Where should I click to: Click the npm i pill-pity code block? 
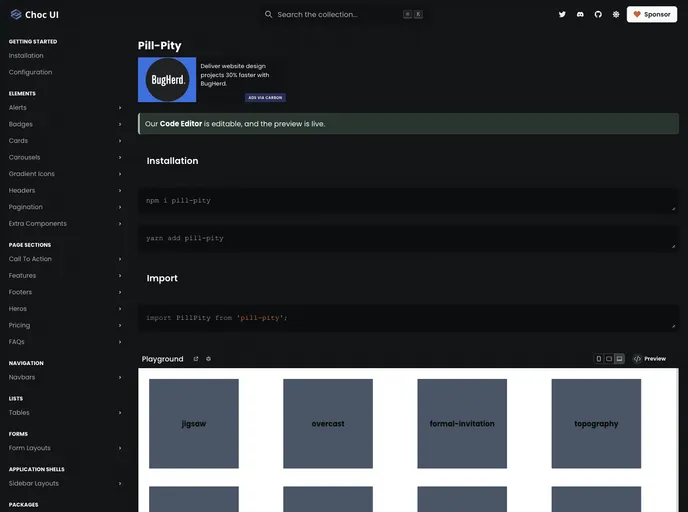(408, 201)
